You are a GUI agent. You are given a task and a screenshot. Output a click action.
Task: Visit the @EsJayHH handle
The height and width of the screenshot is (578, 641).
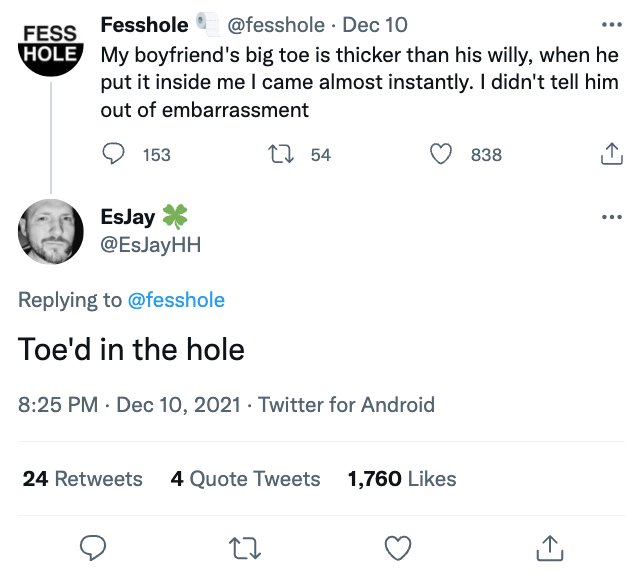tap(150, 243)
